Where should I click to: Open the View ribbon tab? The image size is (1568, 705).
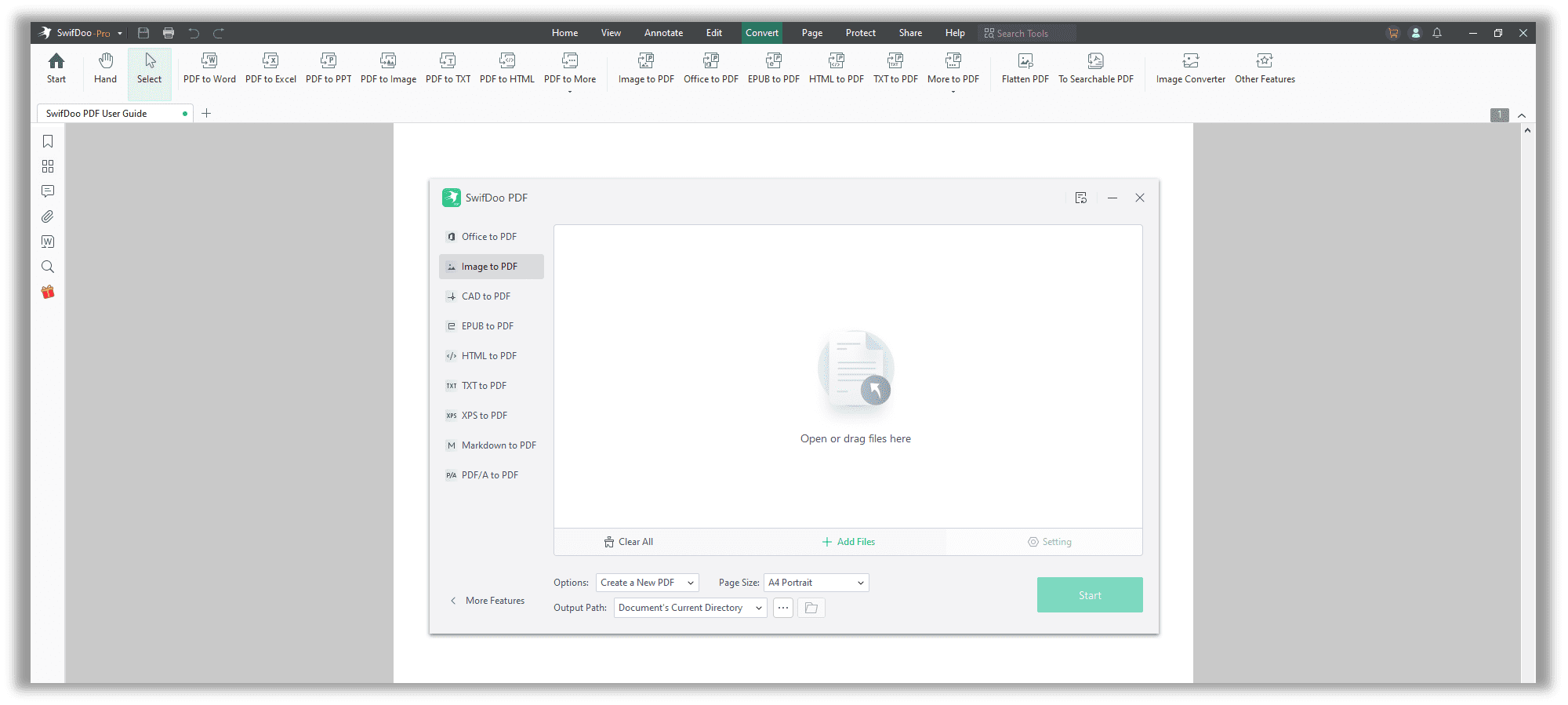click(611, 33)
